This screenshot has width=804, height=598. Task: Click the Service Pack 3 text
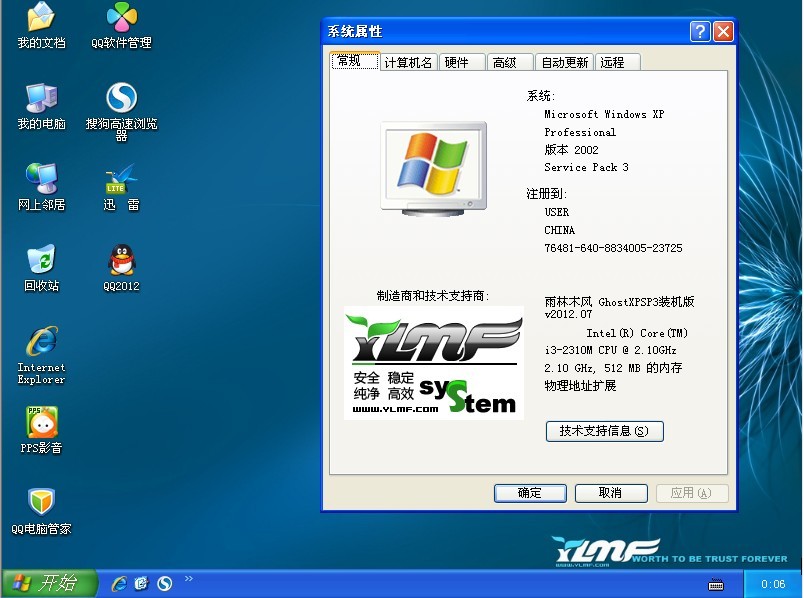(586, 167)
